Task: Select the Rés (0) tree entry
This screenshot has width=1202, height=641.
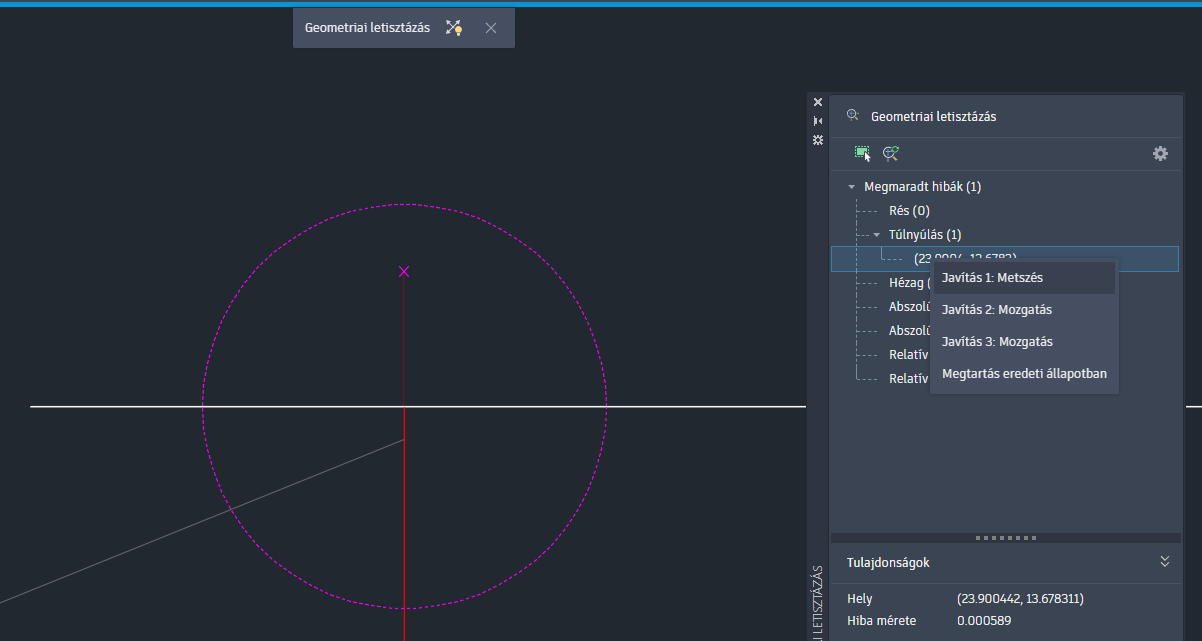Action: (x=908, y=210)
